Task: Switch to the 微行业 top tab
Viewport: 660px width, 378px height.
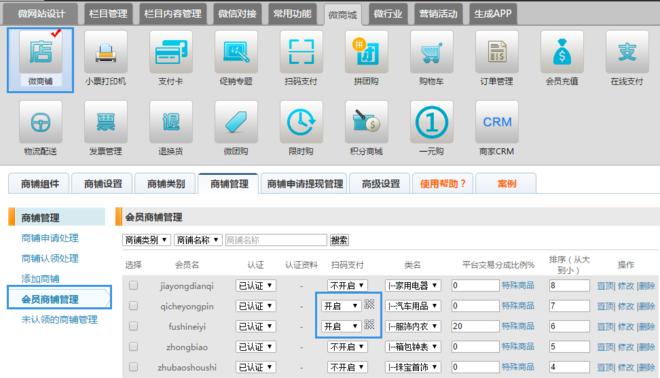Action: pos(388,14)
